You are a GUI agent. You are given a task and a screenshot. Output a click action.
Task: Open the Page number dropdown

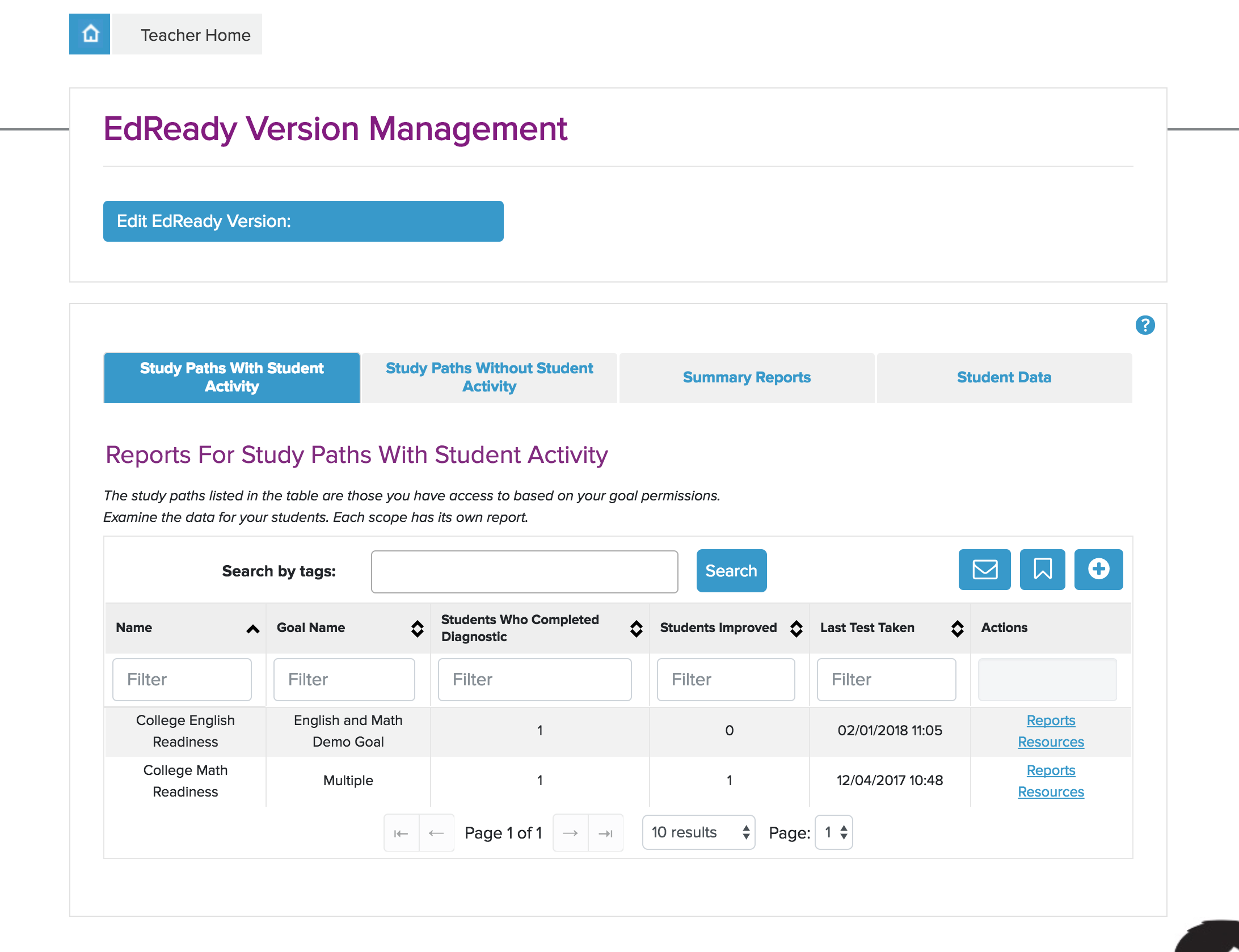pos(833,832)
